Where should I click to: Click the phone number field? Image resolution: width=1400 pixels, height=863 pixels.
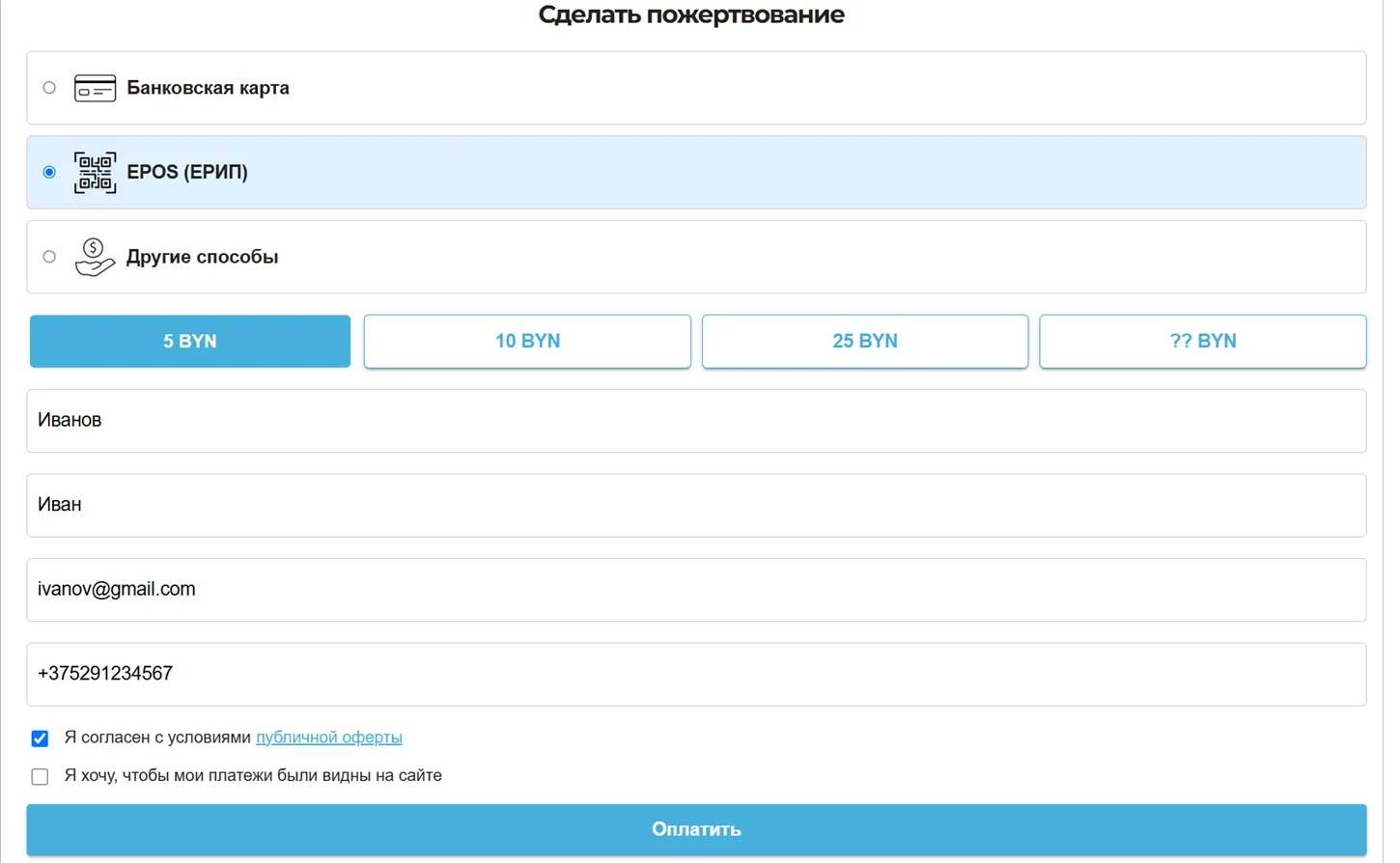point(695,674)
